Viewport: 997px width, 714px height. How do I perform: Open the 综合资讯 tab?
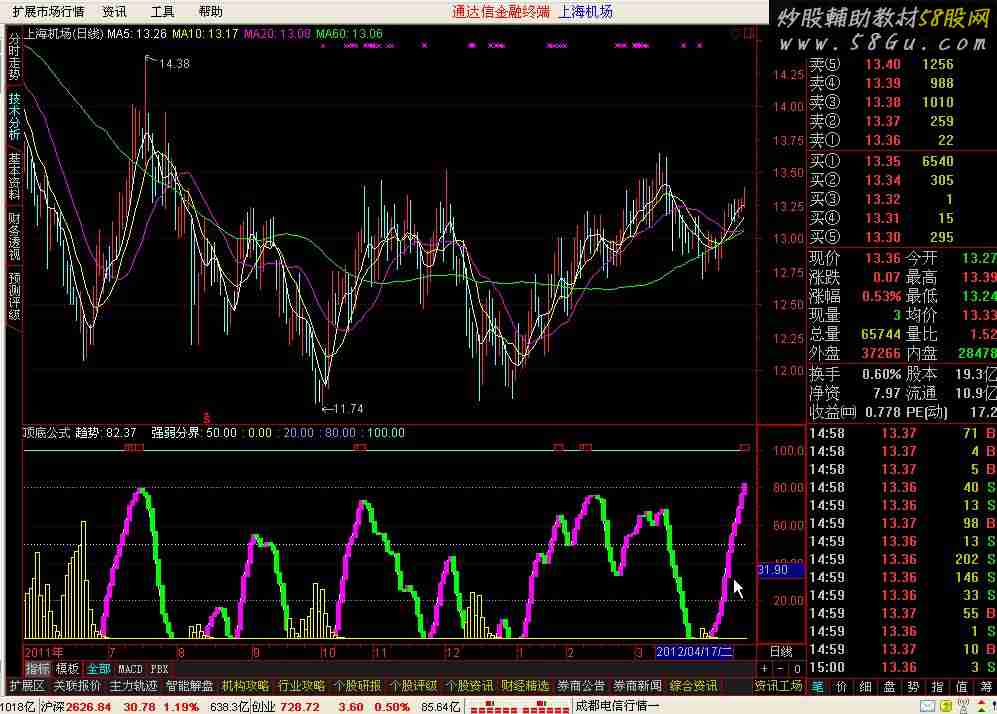click(693, 686)
